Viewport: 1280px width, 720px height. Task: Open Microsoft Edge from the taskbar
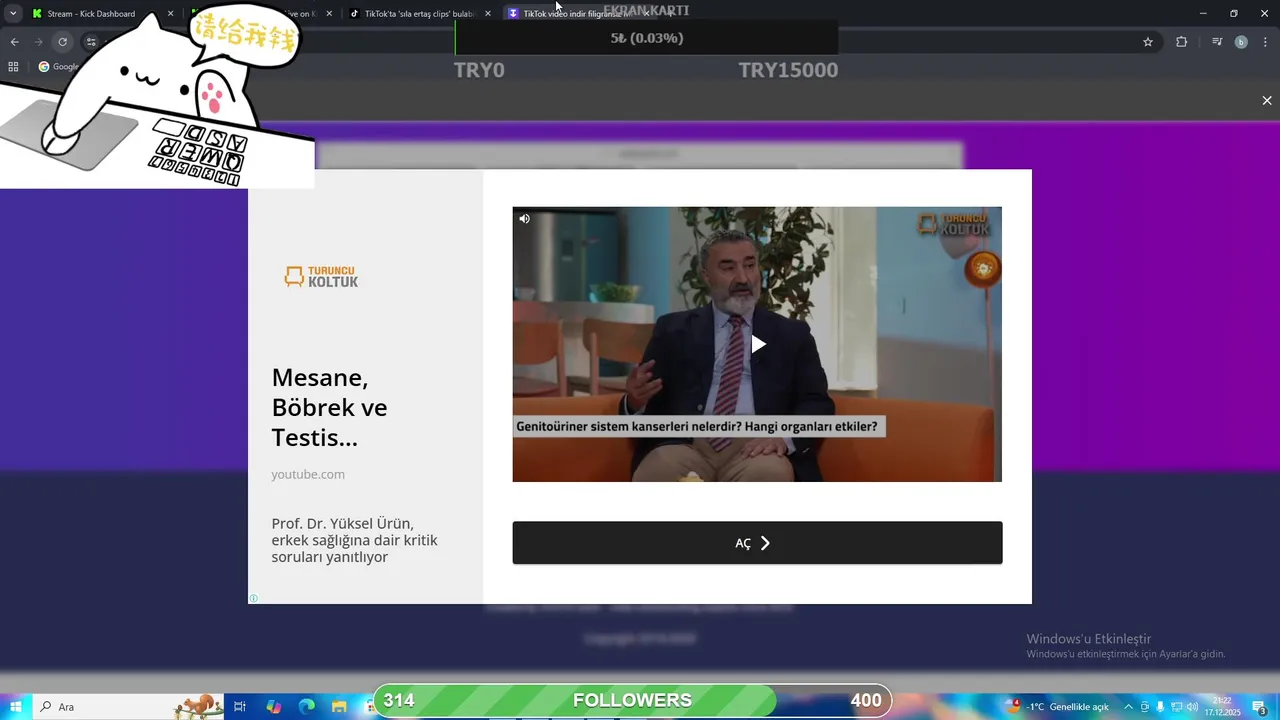(307, 707)
